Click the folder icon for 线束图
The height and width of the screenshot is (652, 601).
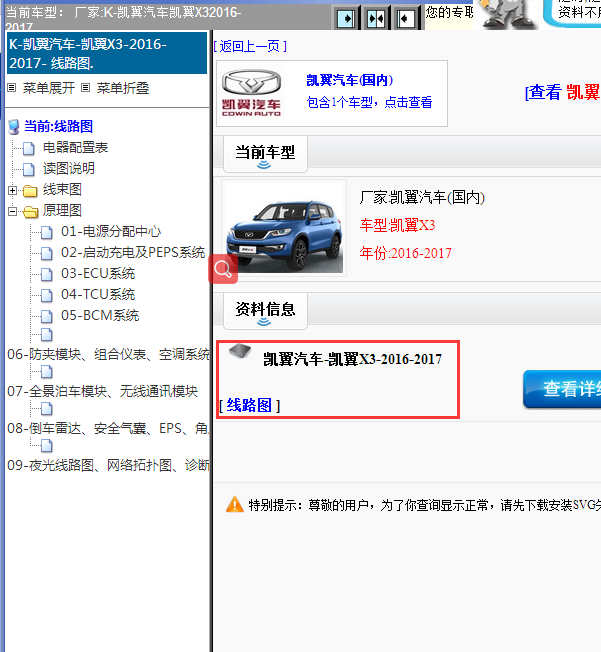(x=30, y=191)
